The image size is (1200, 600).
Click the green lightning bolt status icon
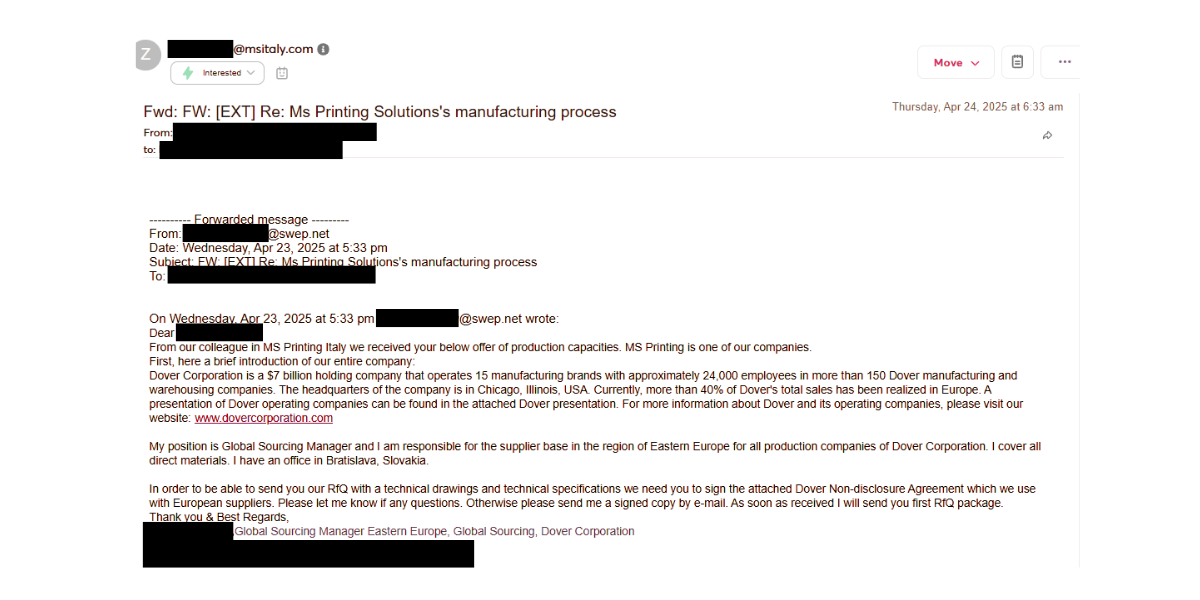[x=188, y=73]
